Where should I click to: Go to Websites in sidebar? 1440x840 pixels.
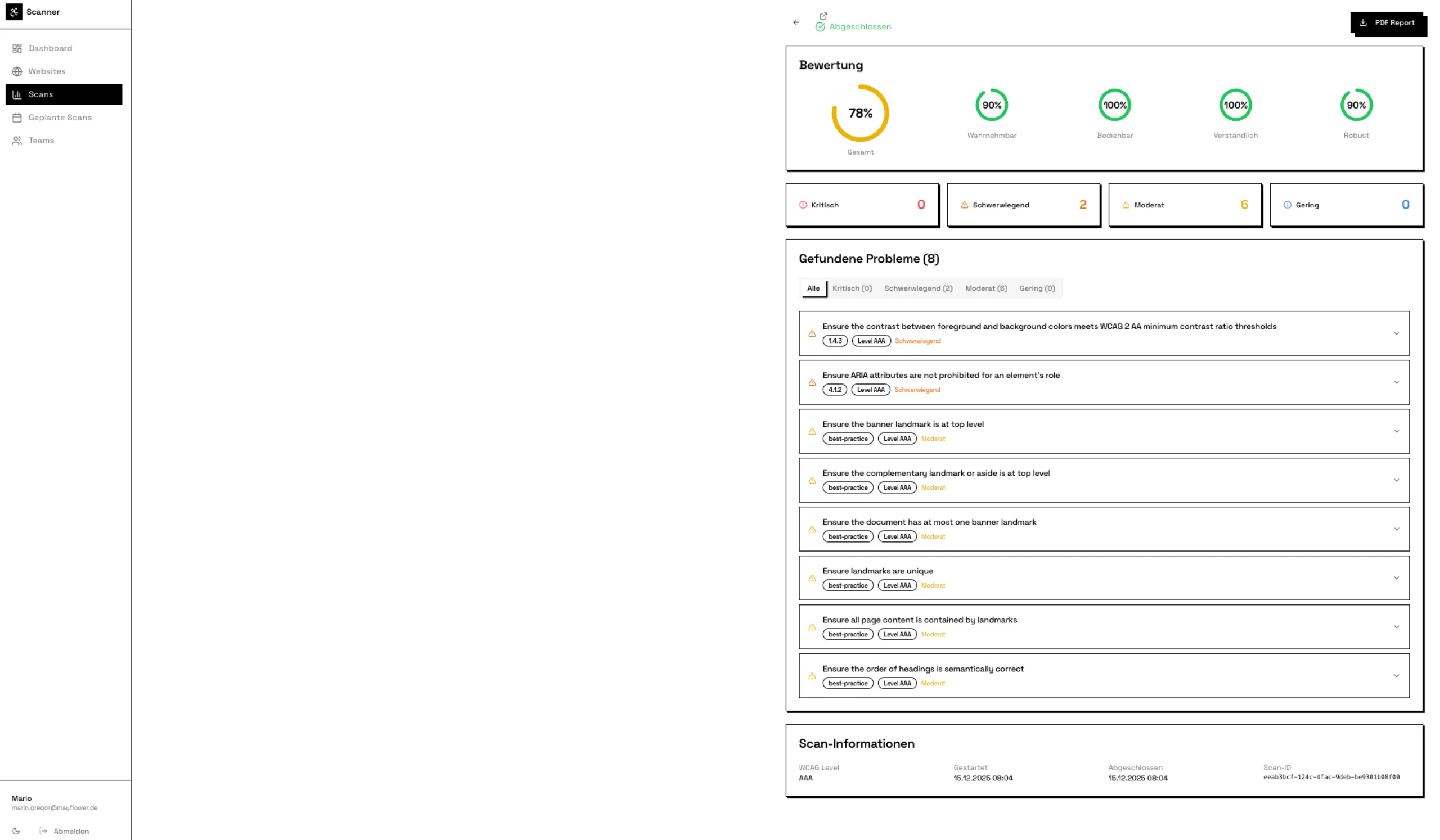(x=47, y=71)
